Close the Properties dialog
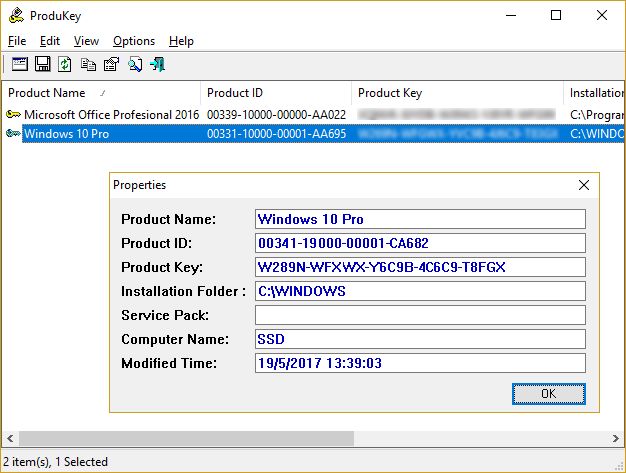Screen dimensions: 626x473 [584, 185]
